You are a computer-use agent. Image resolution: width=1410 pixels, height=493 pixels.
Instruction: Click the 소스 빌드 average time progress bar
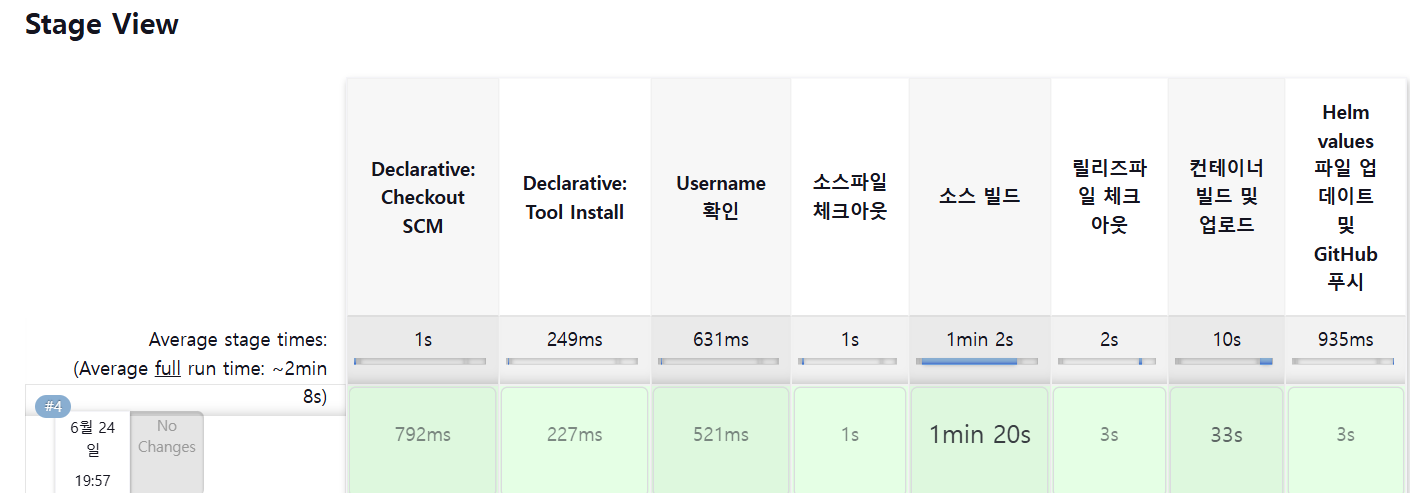click(x=979, y=361)
